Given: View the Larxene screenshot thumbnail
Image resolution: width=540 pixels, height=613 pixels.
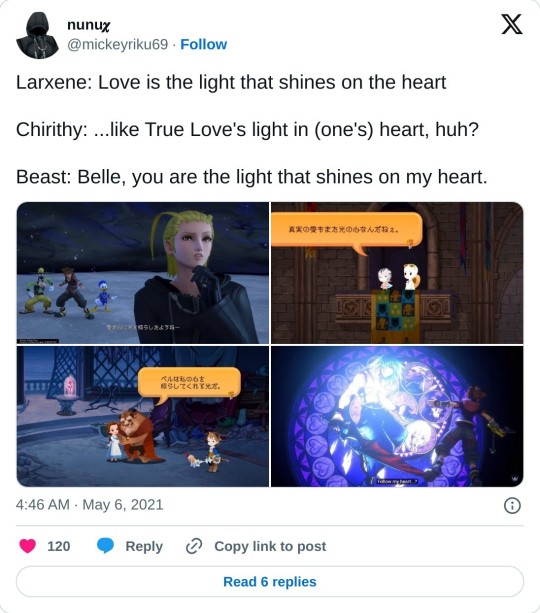Looking at the screenshot, I should pyautogui.click(x=143, y=273).
